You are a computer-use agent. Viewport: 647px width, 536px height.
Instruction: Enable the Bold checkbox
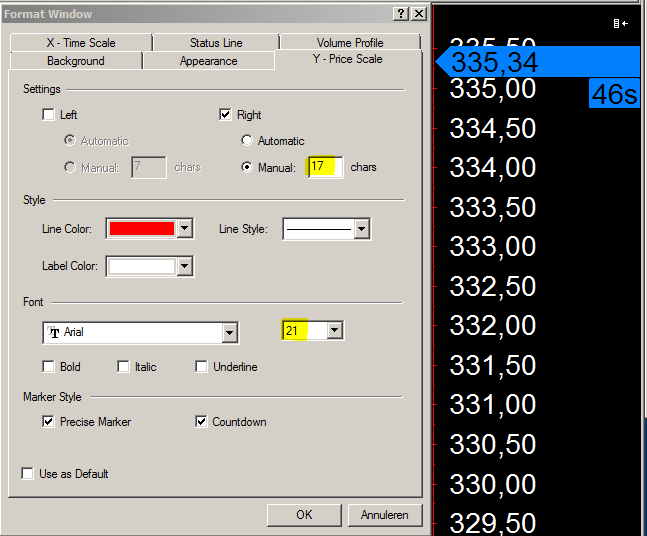48,366
